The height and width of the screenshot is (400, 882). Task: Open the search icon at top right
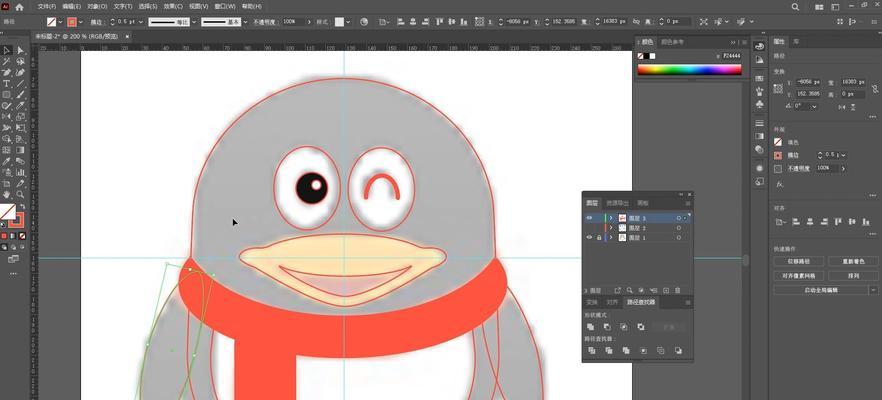click(795, 7)
